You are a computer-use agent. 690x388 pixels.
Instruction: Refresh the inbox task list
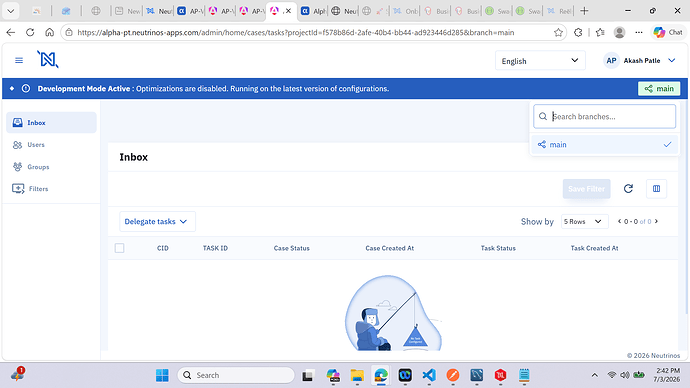pyautogui.click(x=628, y=189)
